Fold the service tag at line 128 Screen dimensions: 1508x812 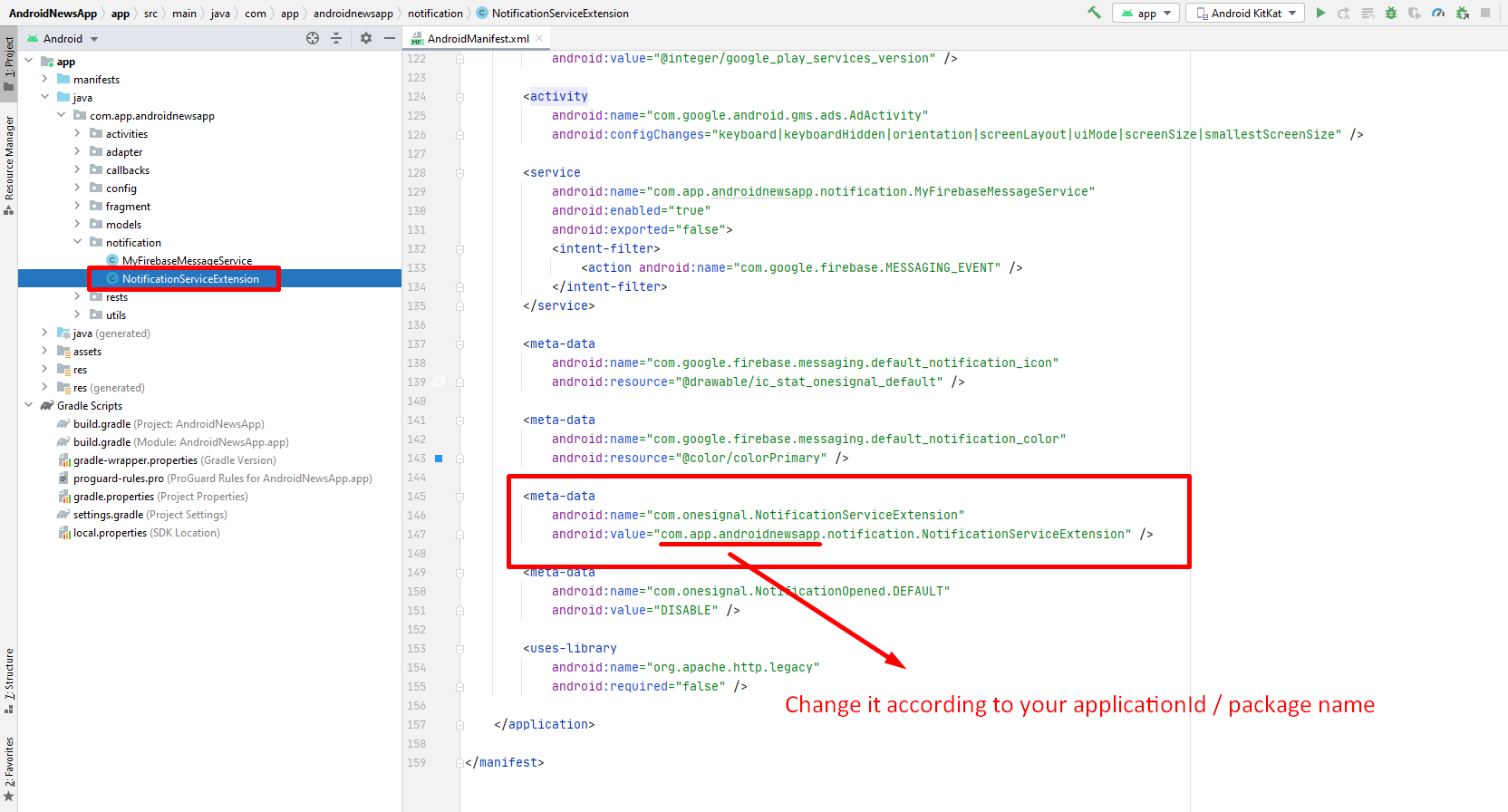[459, 172]
